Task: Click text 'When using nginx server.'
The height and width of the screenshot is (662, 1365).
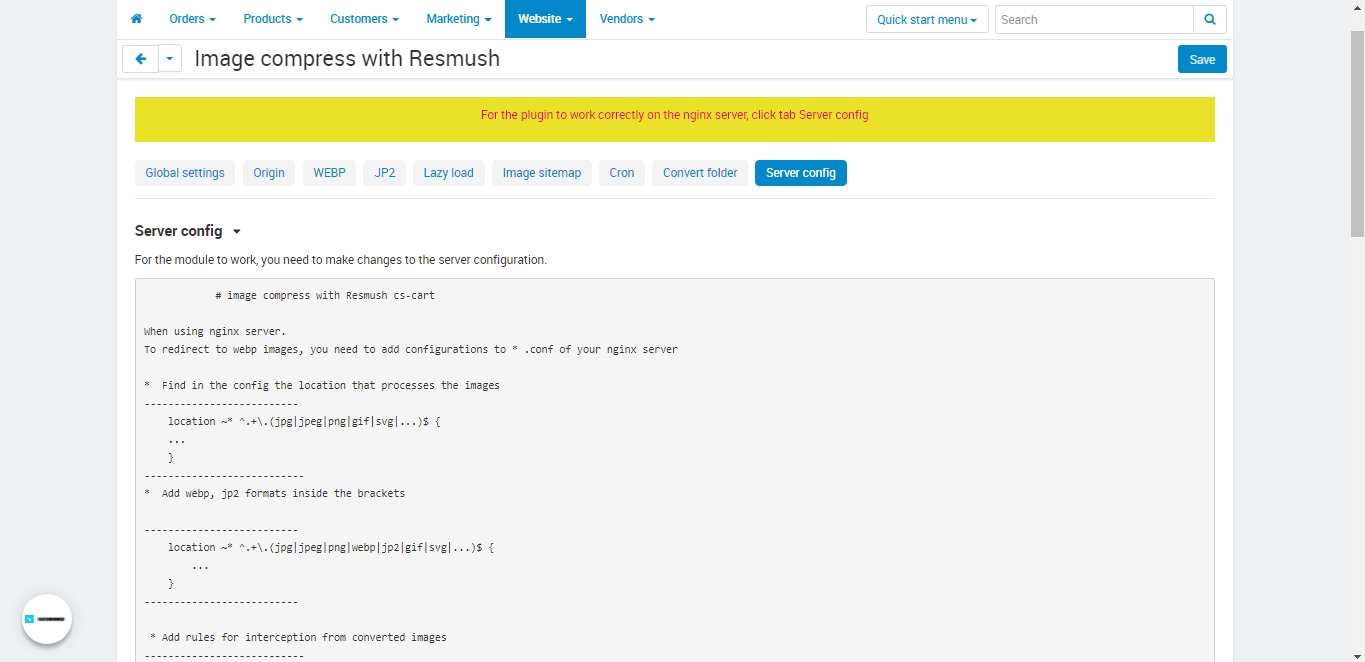Action: (215, 331)
